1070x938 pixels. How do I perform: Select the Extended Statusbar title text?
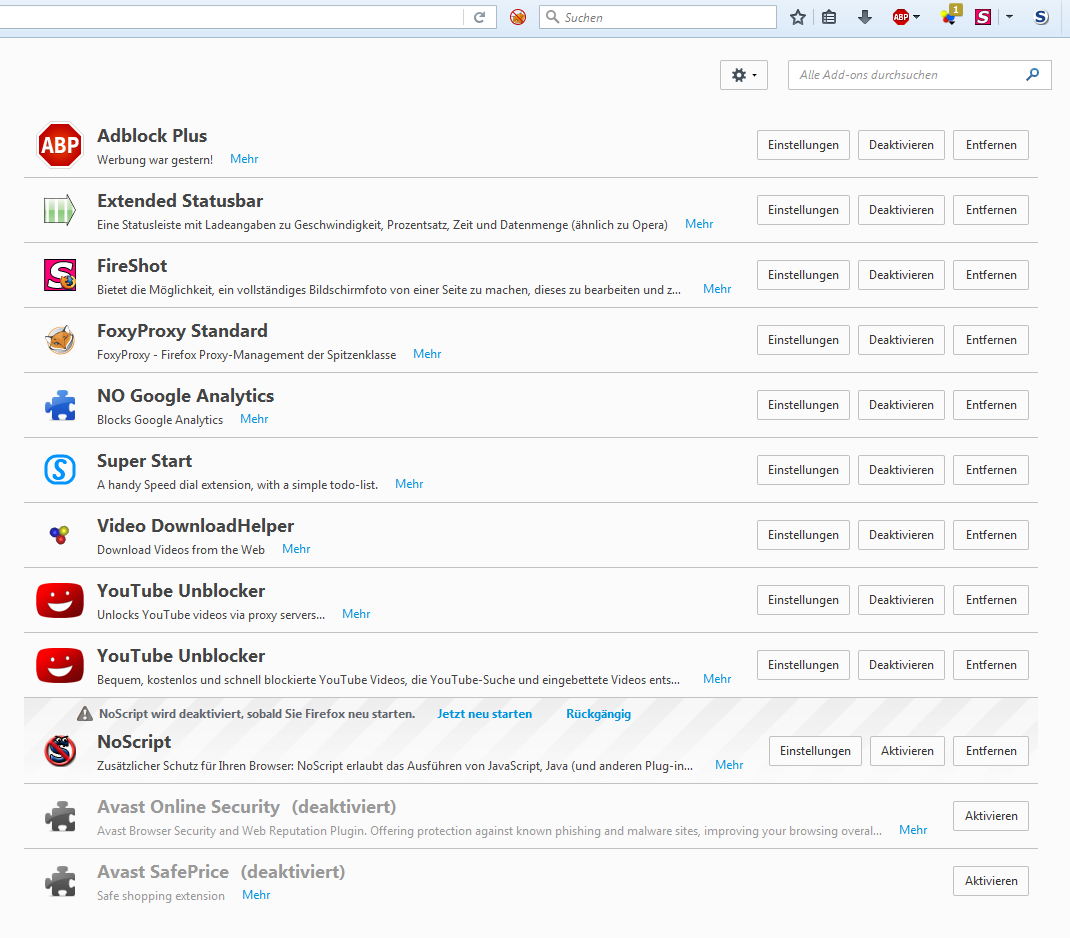tap(179, 201)
